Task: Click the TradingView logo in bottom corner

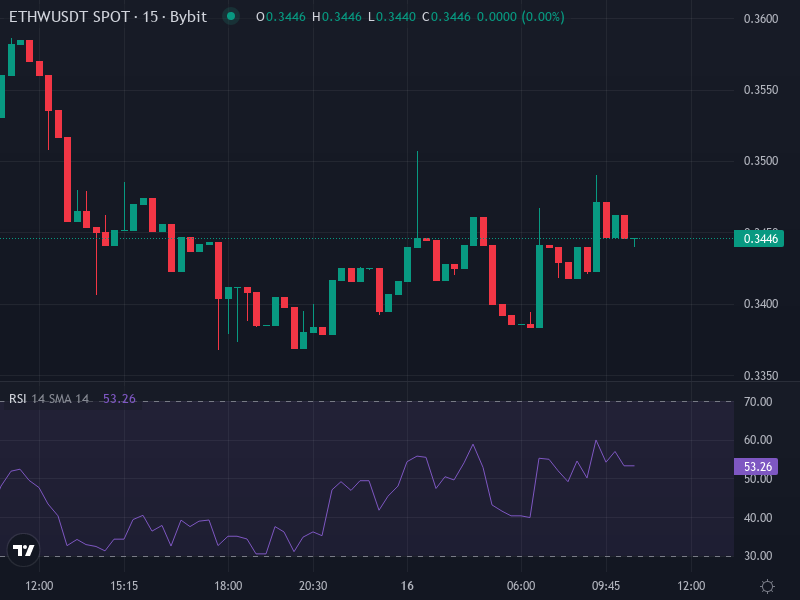Action: coord(24,549)
